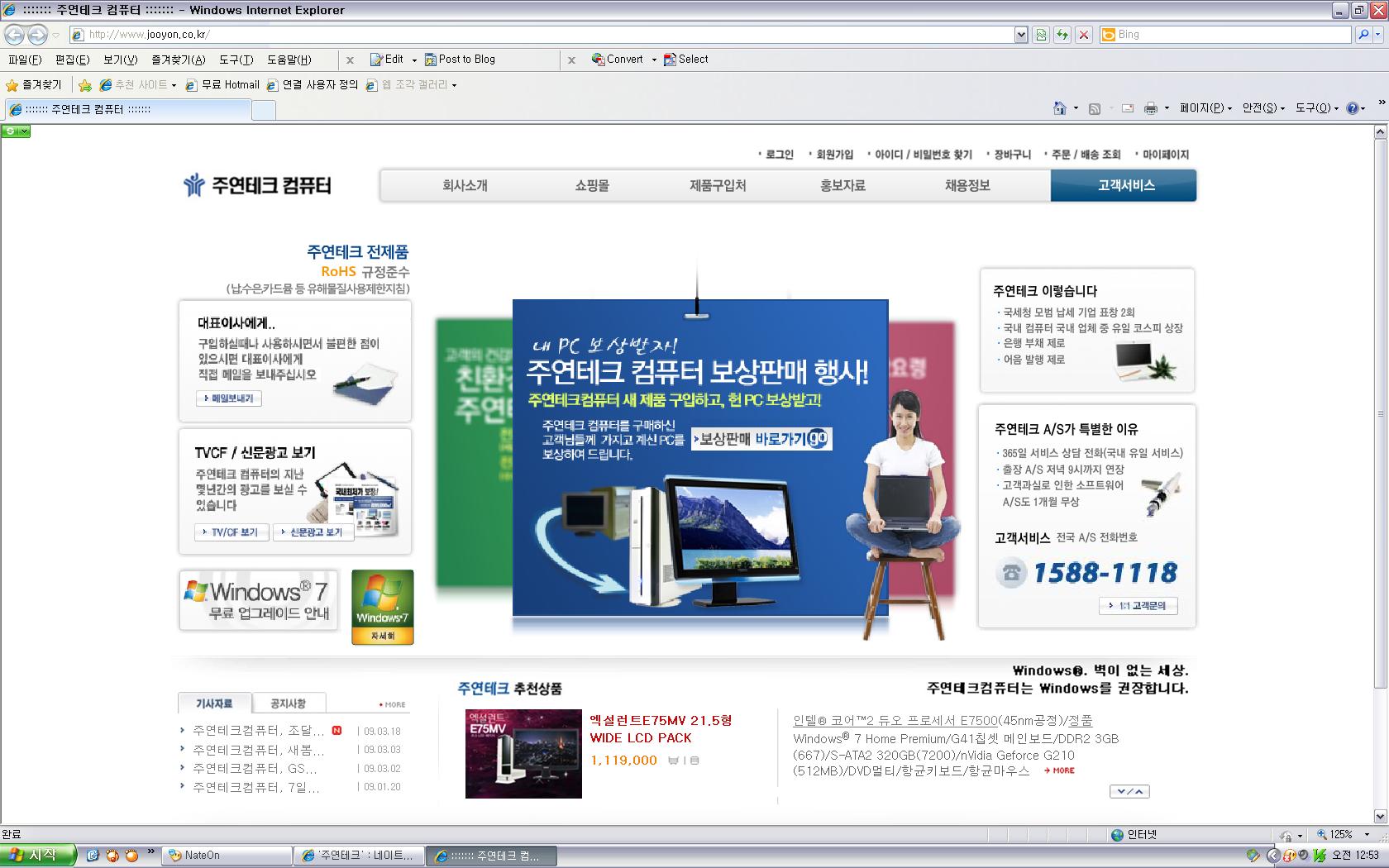Click the 신문광고 보기 button

click(x=312, y=532)
